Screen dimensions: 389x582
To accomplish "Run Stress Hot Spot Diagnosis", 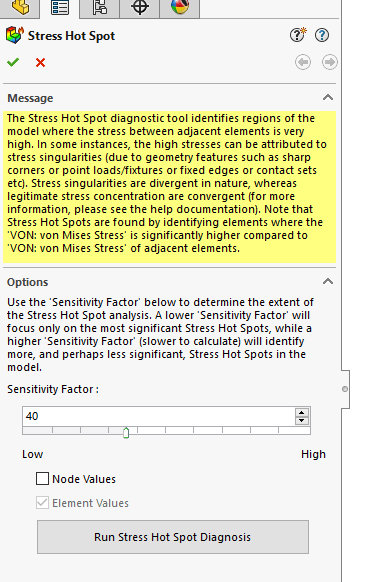I will 173,537.
